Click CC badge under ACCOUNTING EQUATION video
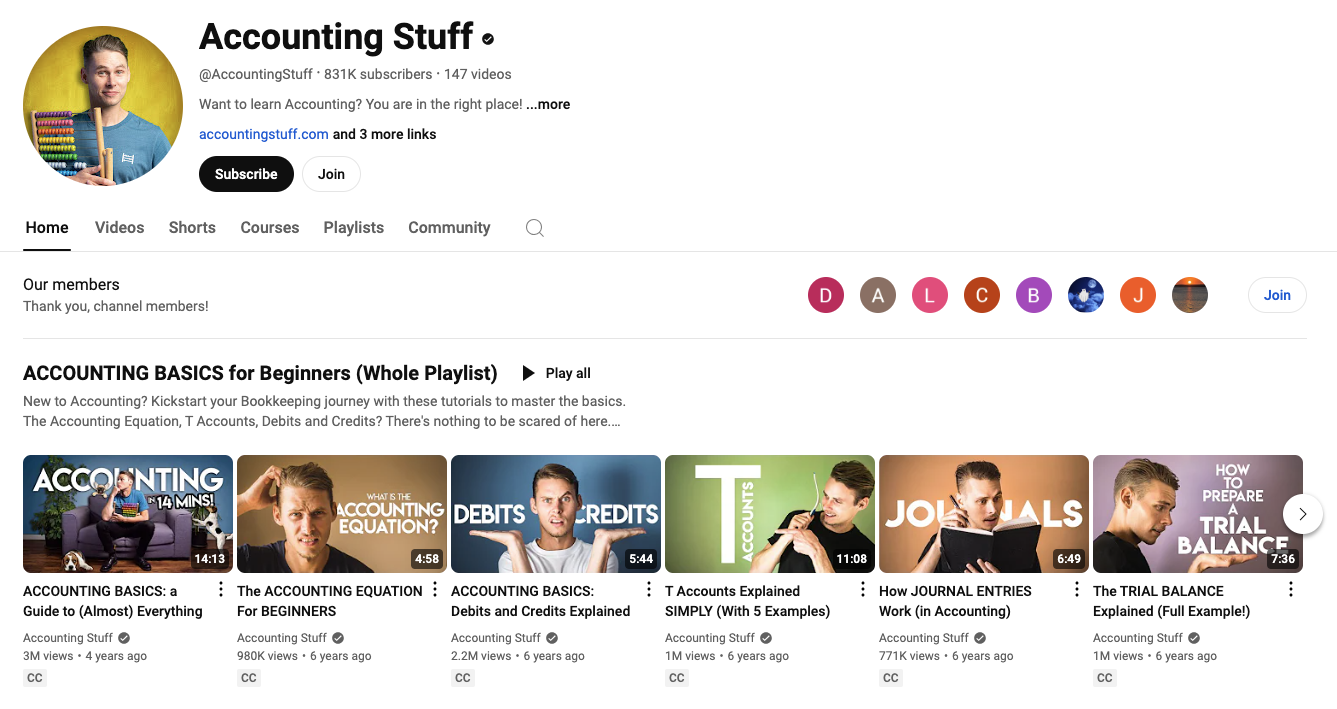Screen dimensions: 1337x709 click(x=249, y=678)
